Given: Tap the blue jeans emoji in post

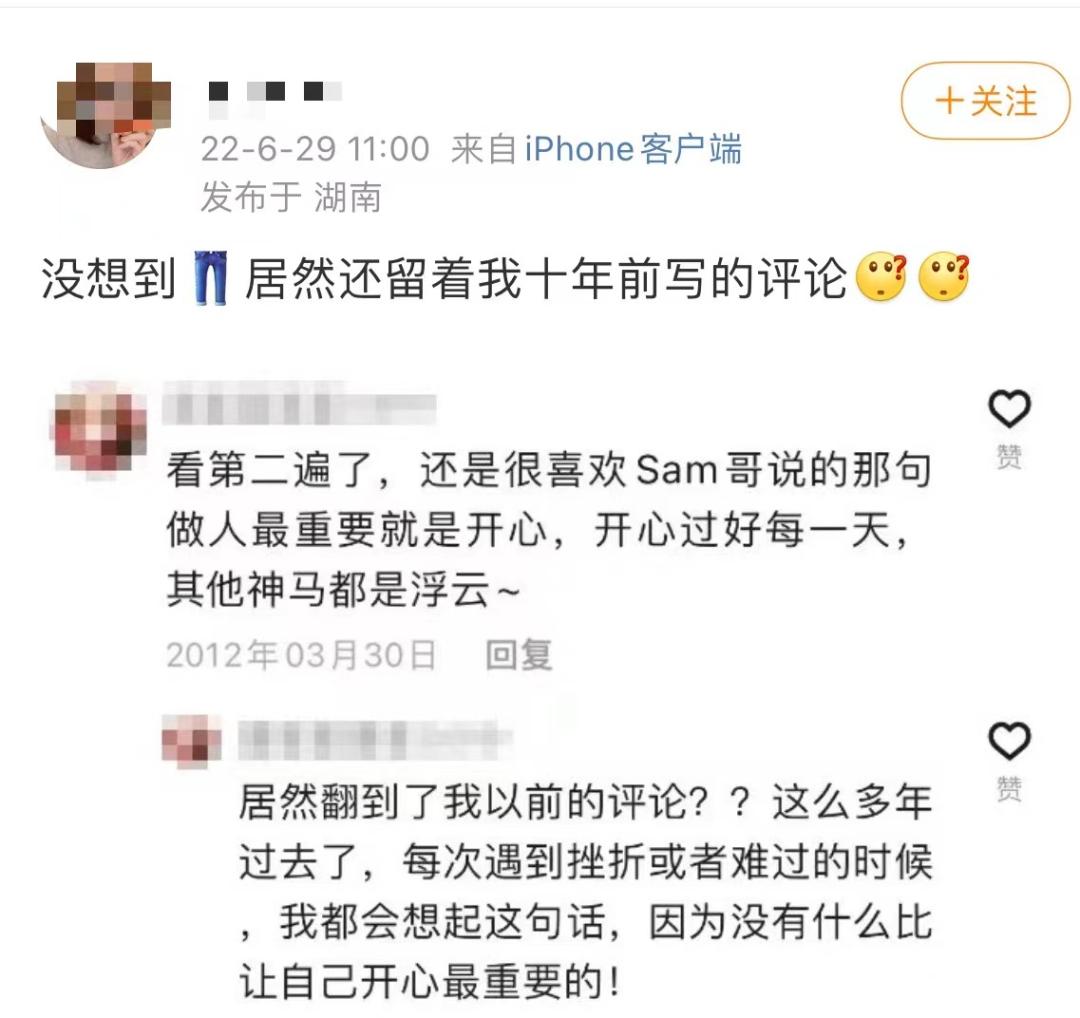Looking at the screenshot, I should tap(210, 278).
